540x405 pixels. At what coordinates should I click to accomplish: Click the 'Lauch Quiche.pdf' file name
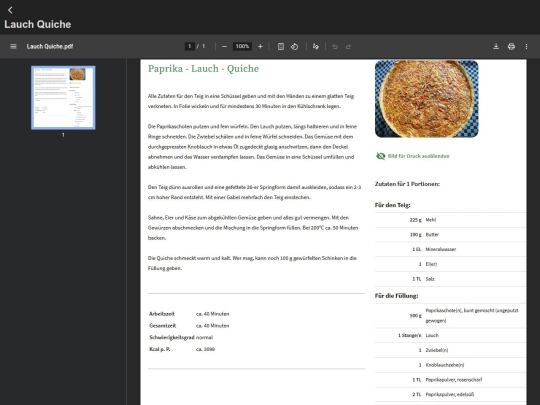click(50, 46)
